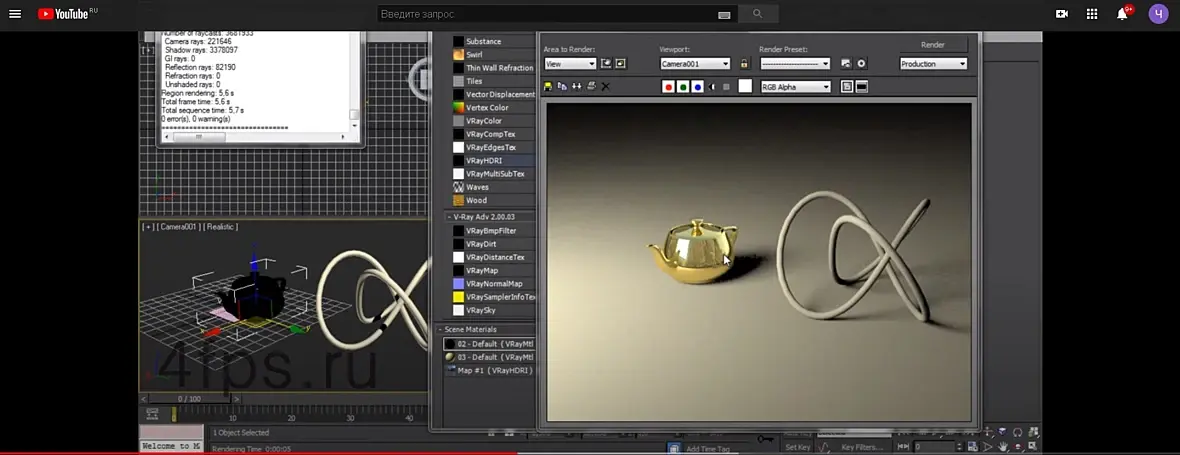Clone the rendered frame window
This screenshot has width=1180, height=455.
[576, 86]
